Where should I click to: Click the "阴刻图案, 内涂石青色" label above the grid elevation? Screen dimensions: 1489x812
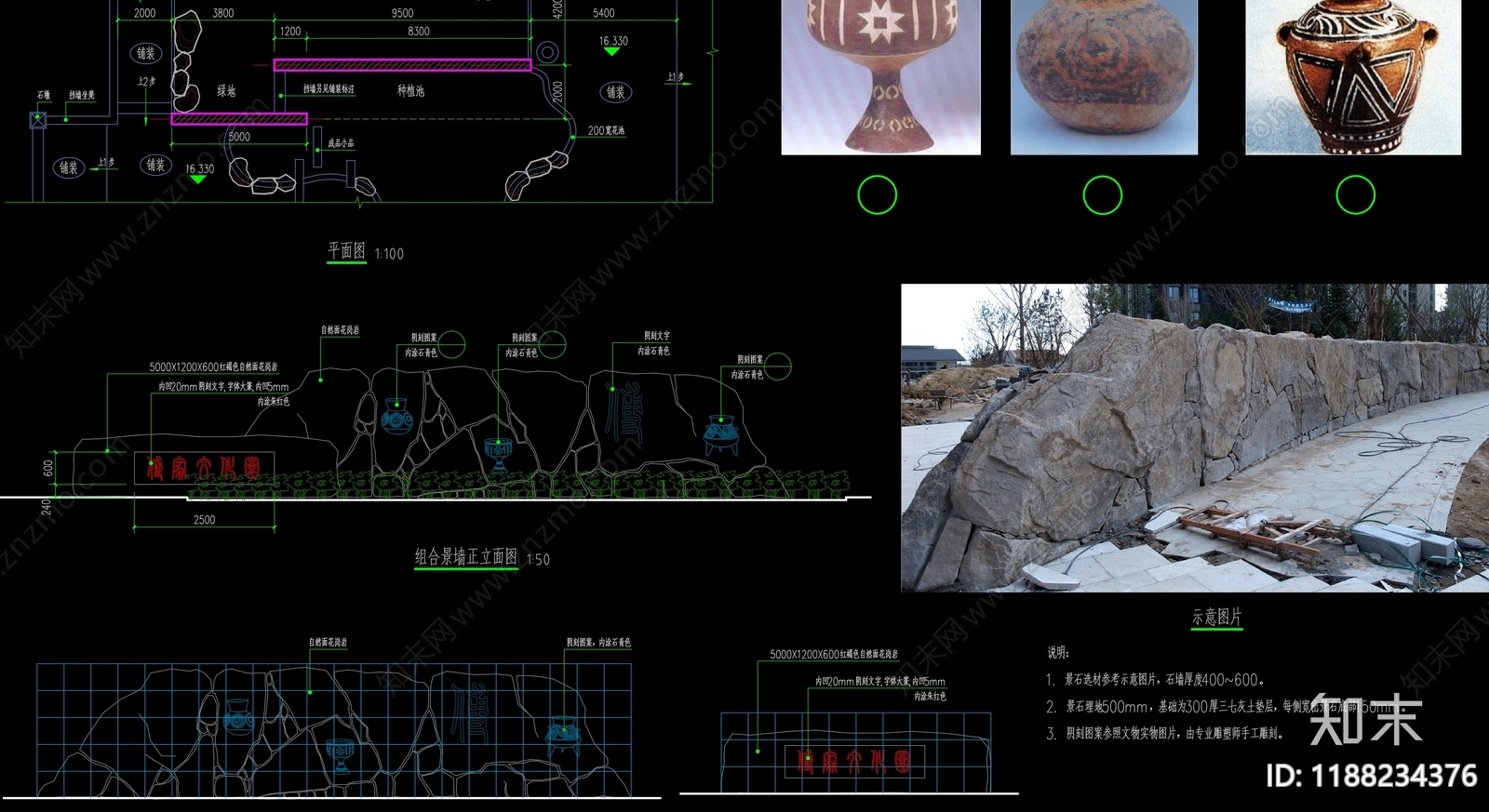pyautogui.click(x=598, y=643)
